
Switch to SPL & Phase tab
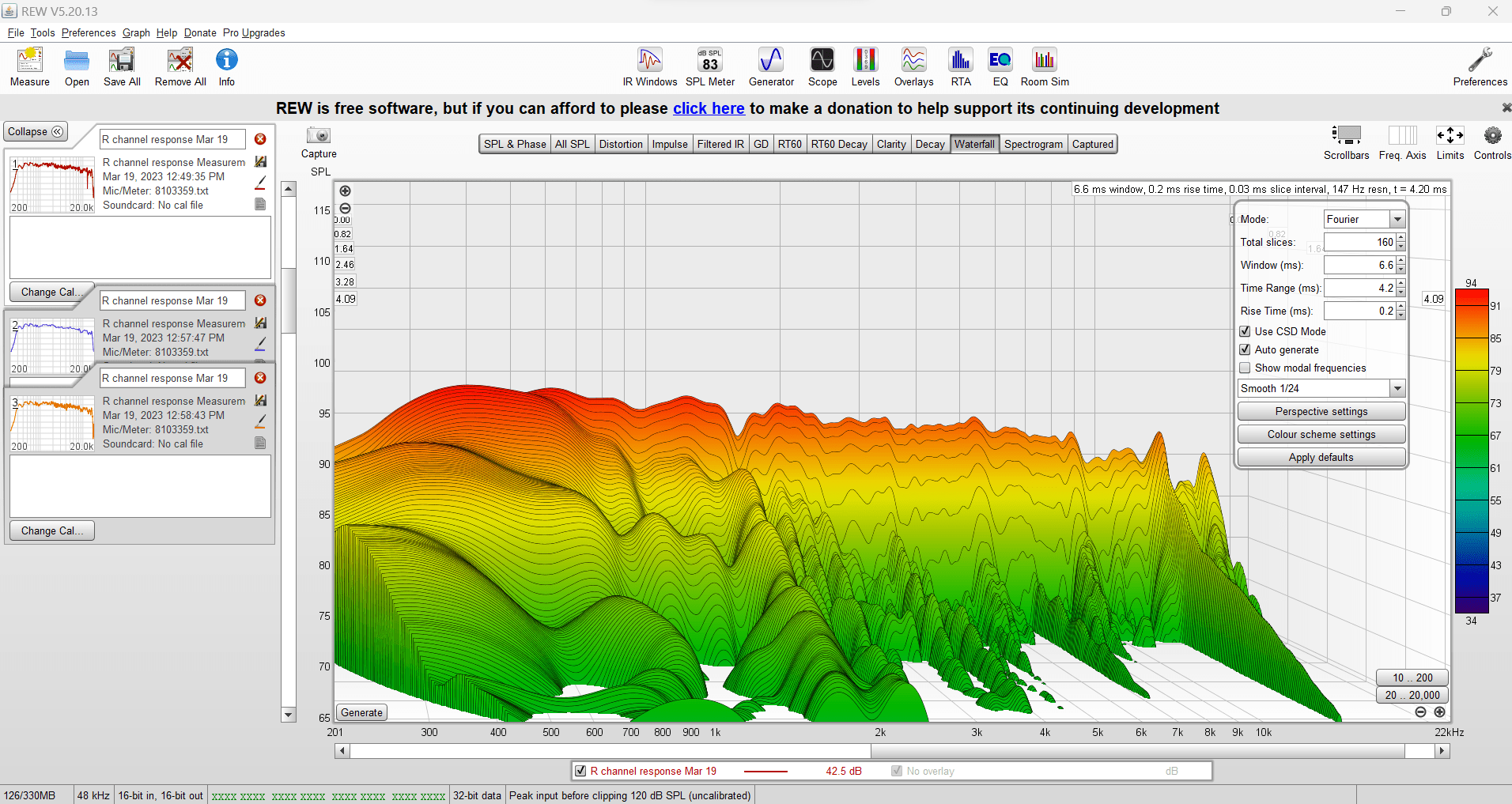tap(515, 144)
